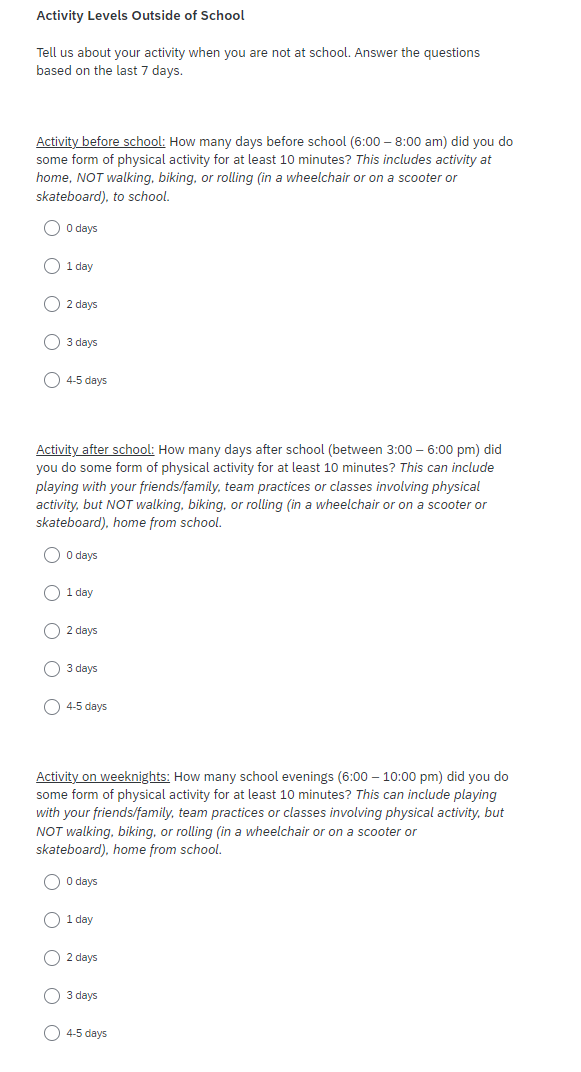
Task: Select 3 days for activity on weeknights
Action: [x=52, y=995]
